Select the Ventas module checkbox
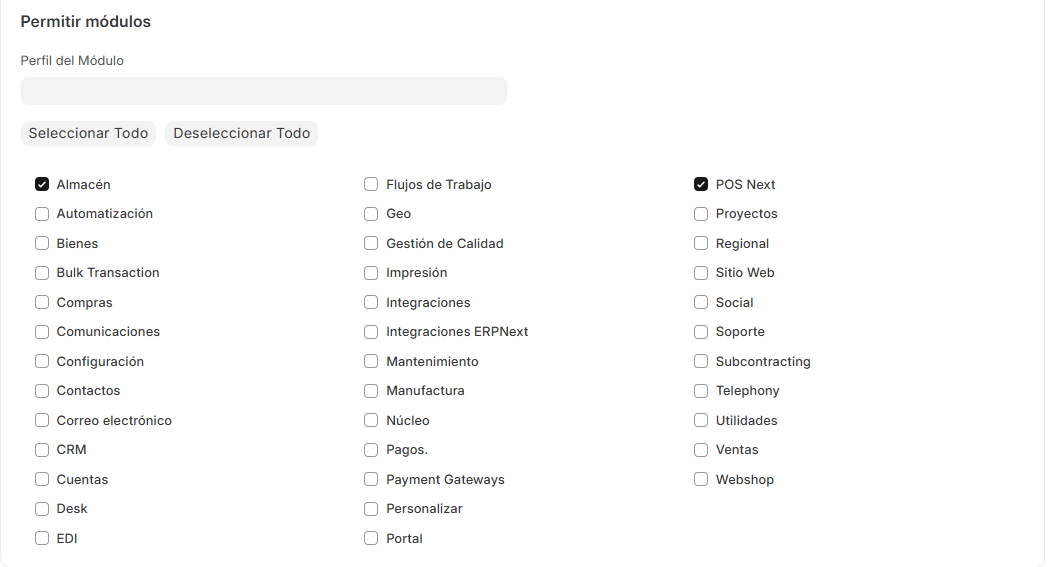The image size is (1052, 567). click(701, 450)
